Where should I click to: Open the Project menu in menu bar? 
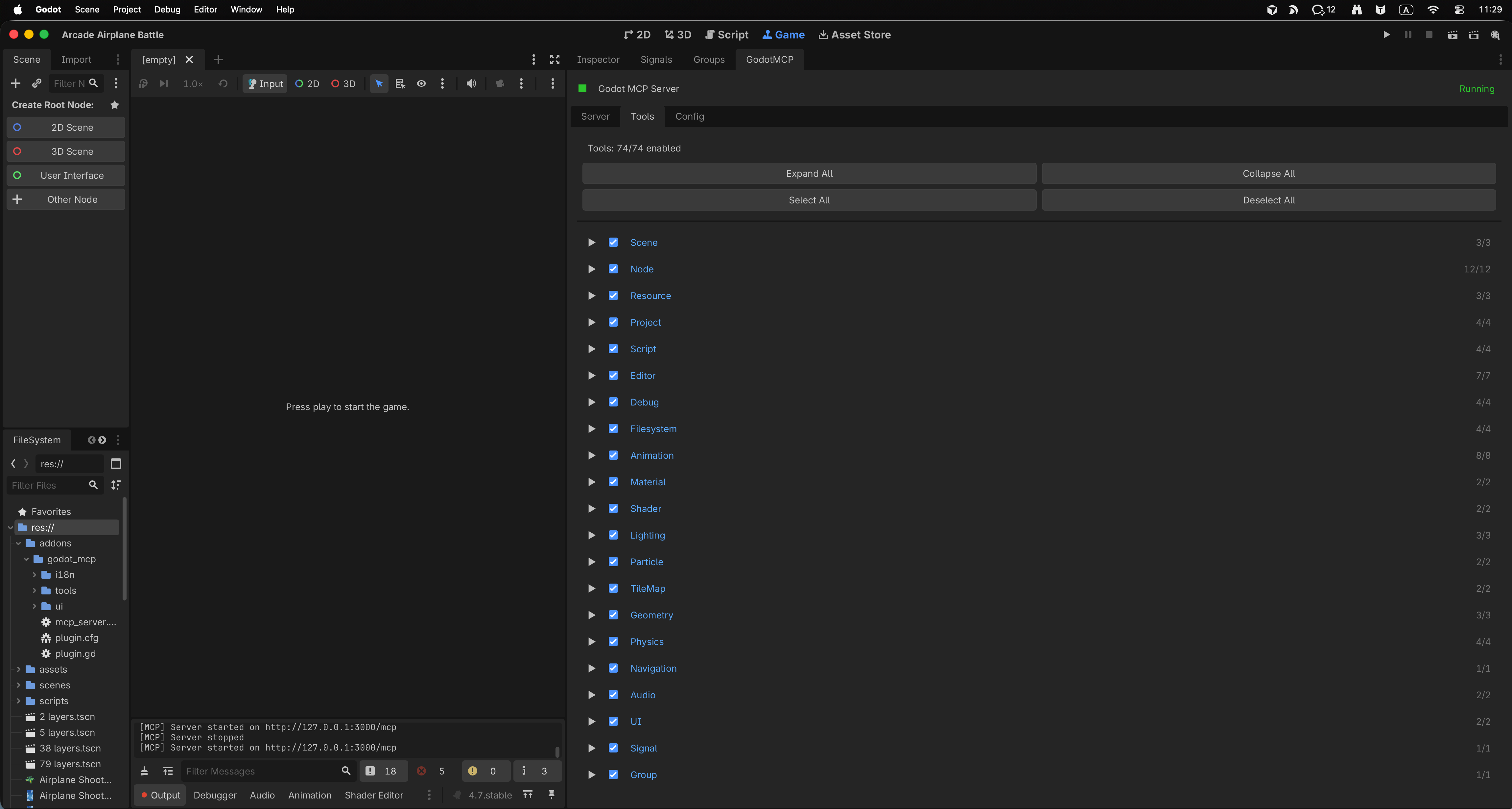pyautogui.click(x=127, y=10)
